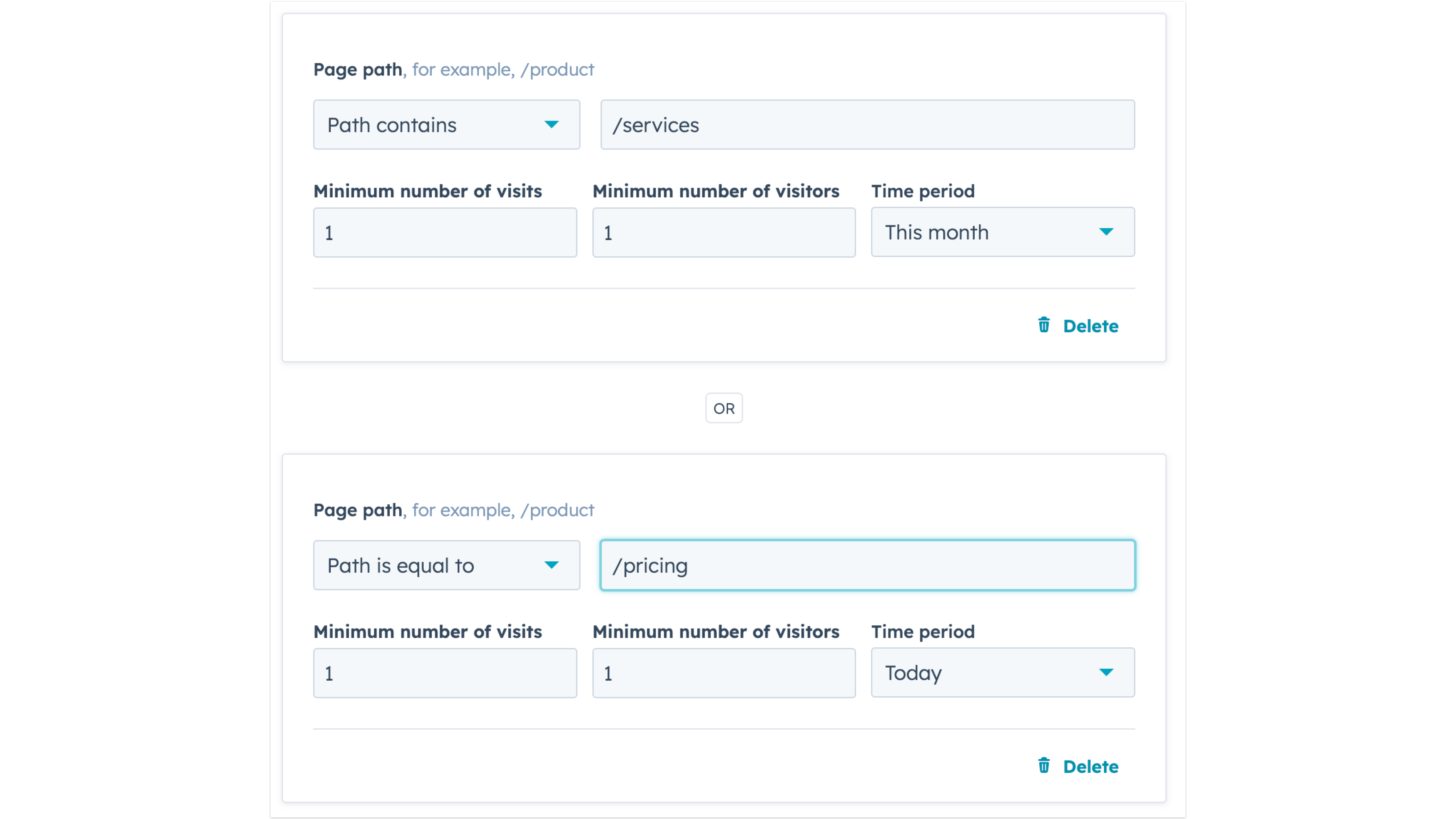Delete the /pricing filter rule
The image size is (1456, 819).
coord(1090,766)
